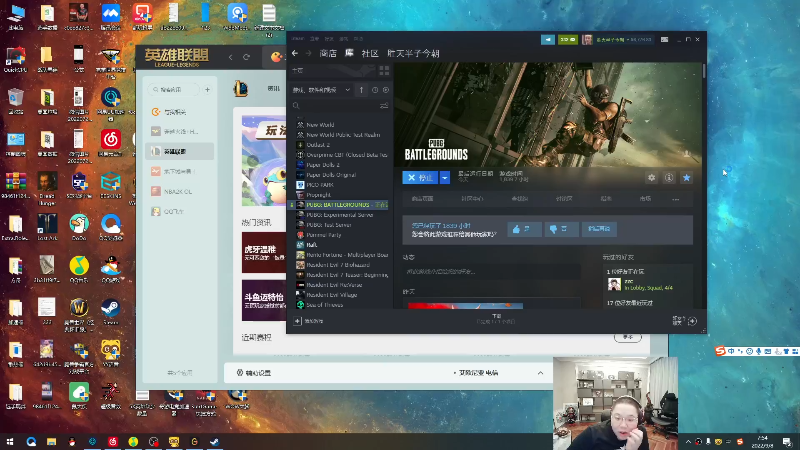Select New World Public Test Realm
This screenshot has height=450, width=800.
pos(343,135)
